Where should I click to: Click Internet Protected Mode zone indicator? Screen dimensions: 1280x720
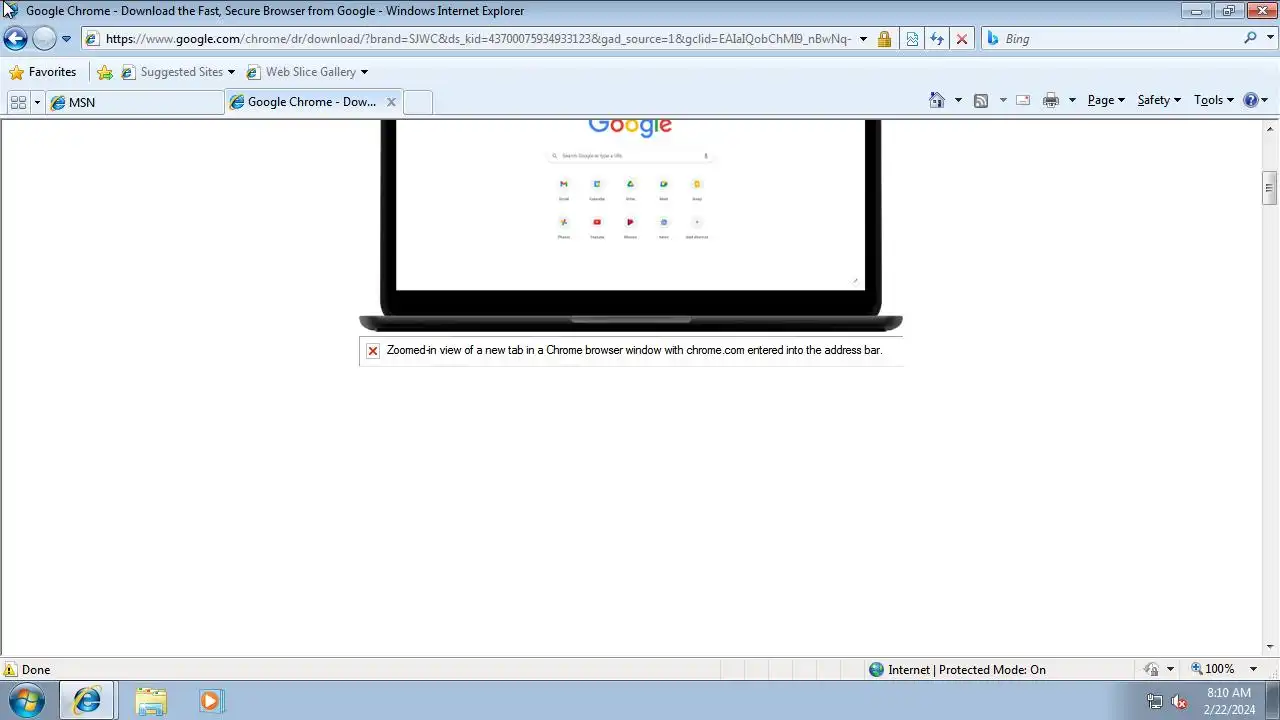[x=957, y=670]
